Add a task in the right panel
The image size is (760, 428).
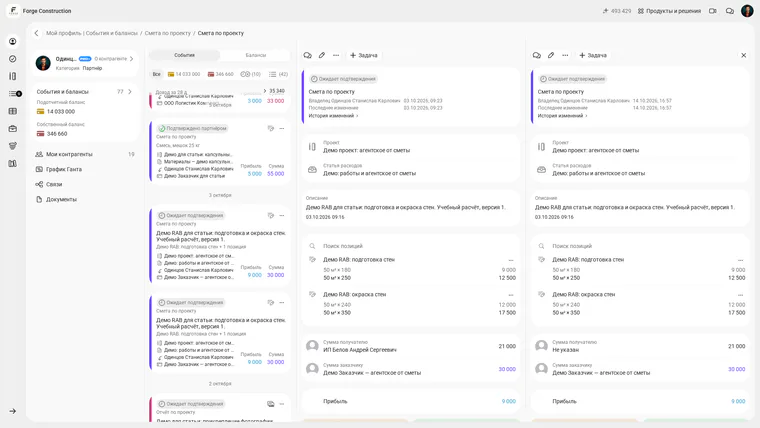pos(593,55)
